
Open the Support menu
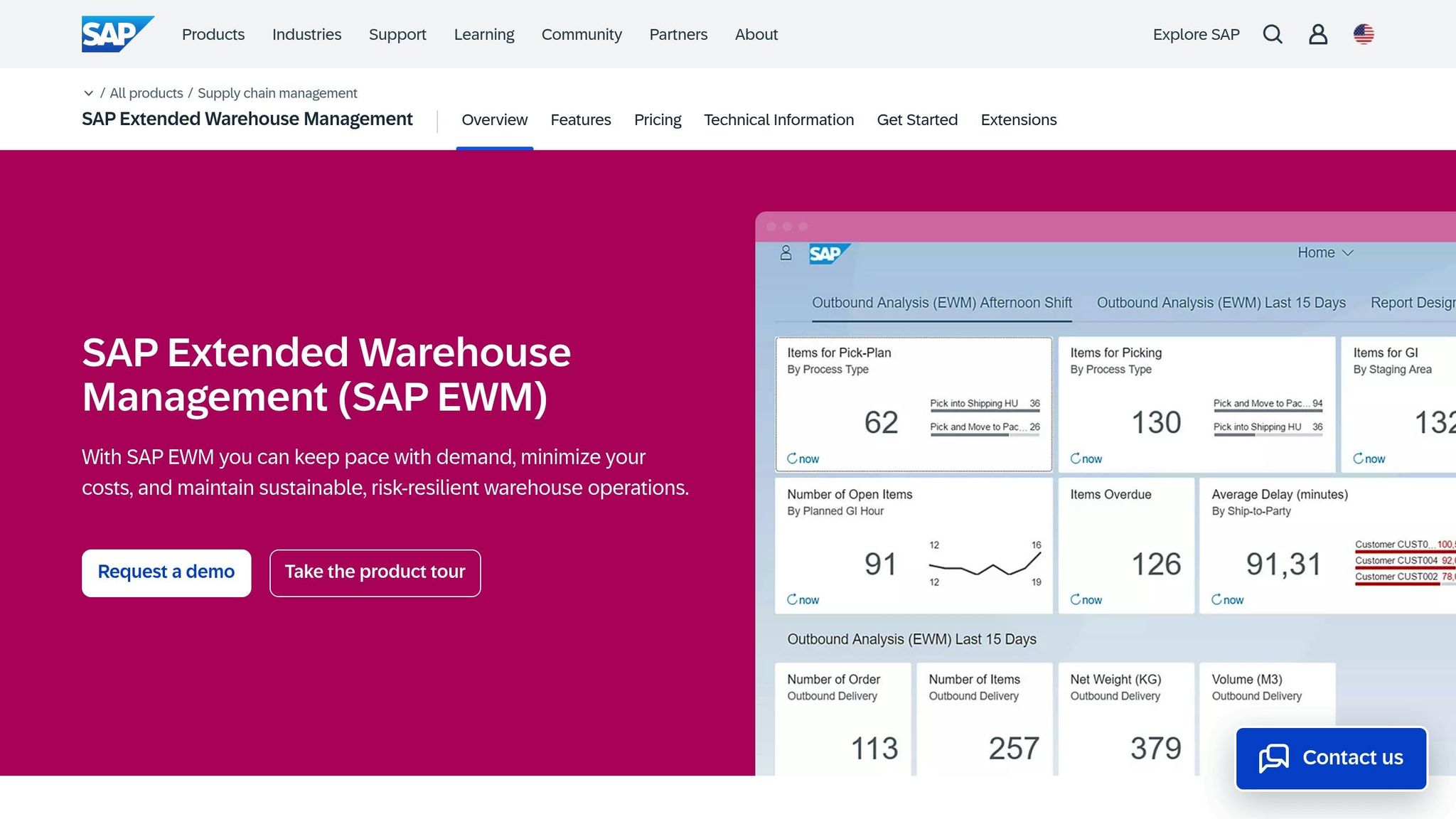(397, 34)
